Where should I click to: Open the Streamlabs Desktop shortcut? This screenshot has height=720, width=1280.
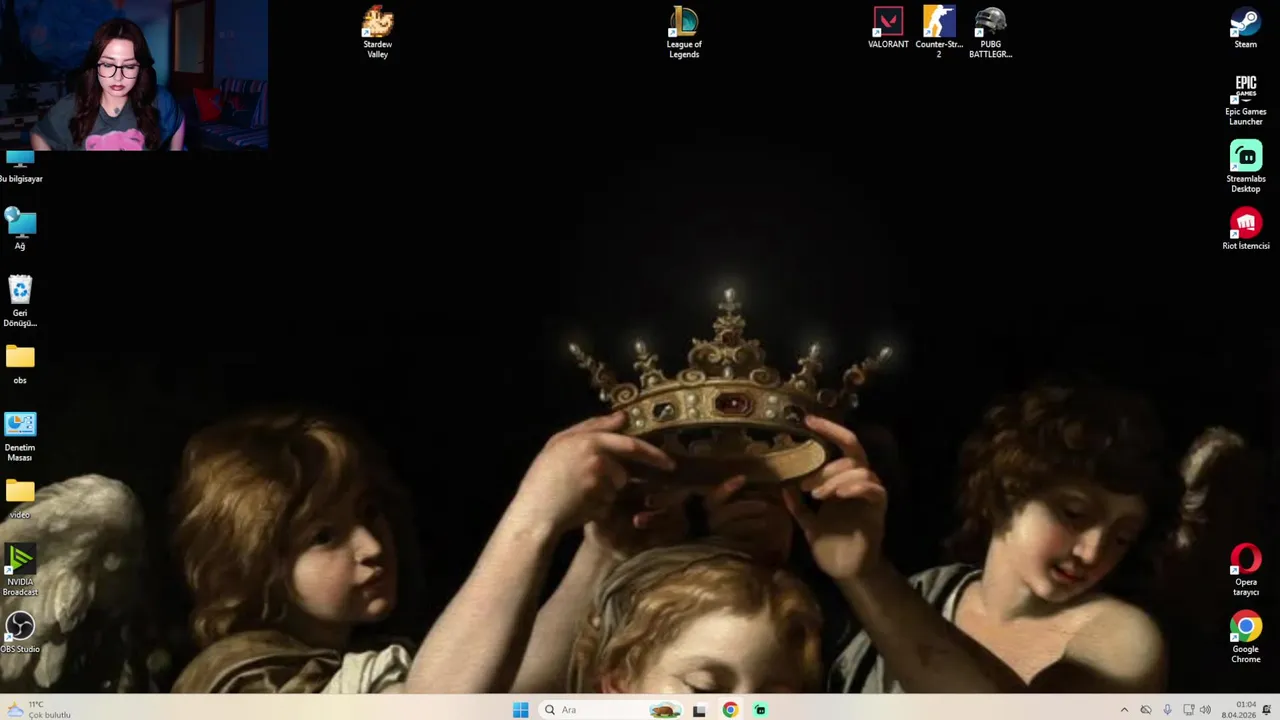[x=1245, y=166]
